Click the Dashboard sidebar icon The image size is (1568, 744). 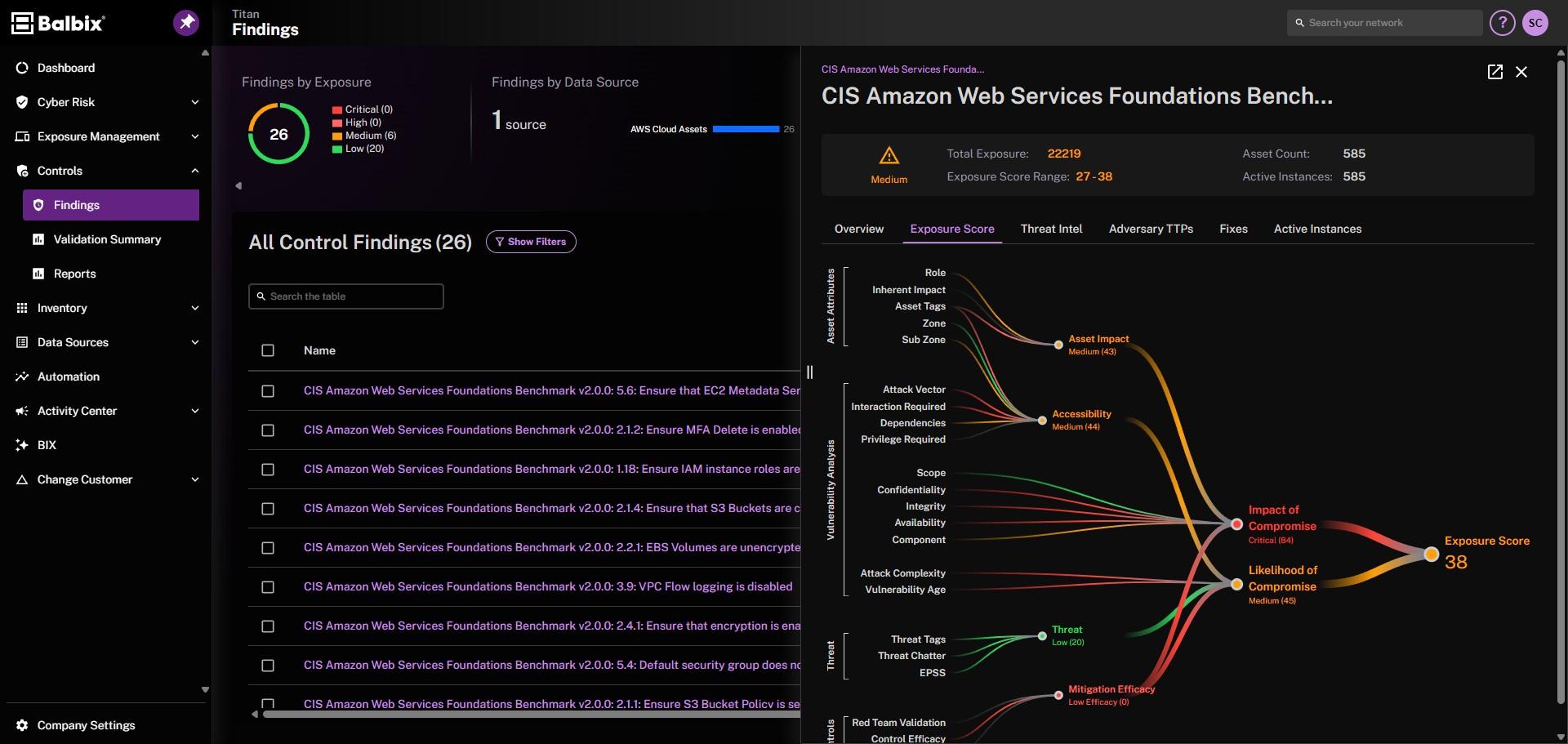(x=22, y=68)
